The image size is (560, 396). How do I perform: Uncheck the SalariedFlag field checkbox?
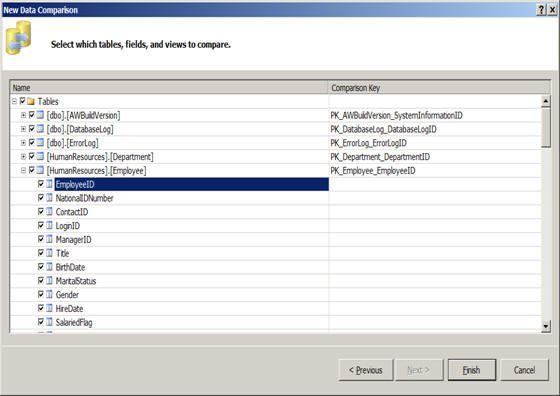(41, 322)
